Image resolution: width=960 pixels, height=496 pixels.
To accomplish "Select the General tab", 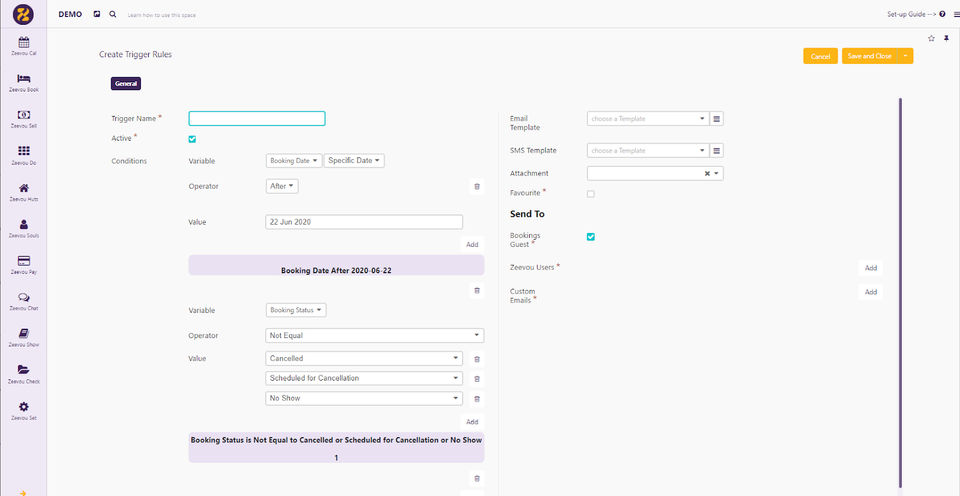I will point(126,84).
